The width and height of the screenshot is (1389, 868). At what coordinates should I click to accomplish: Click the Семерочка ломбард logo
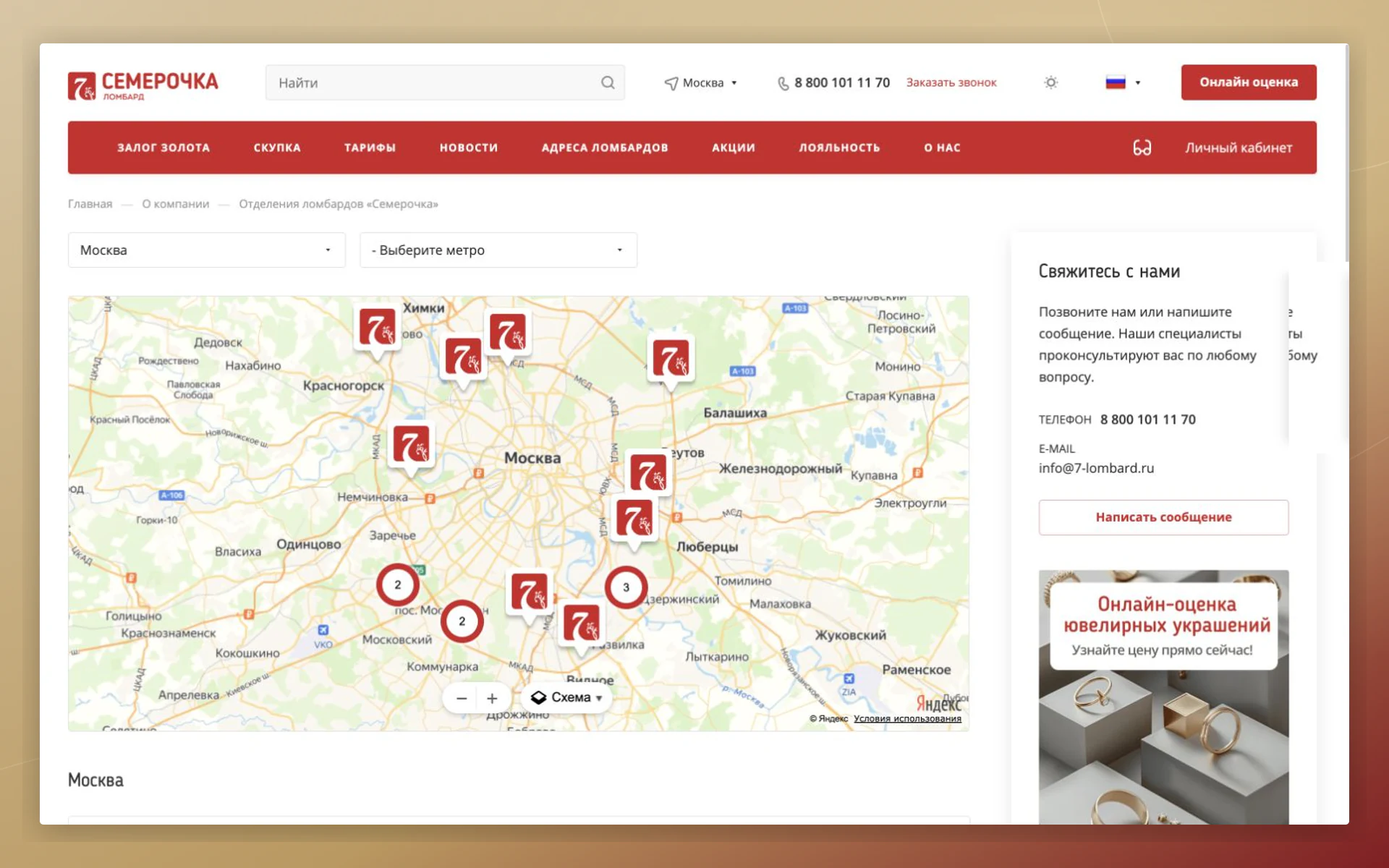pos(143,85)
